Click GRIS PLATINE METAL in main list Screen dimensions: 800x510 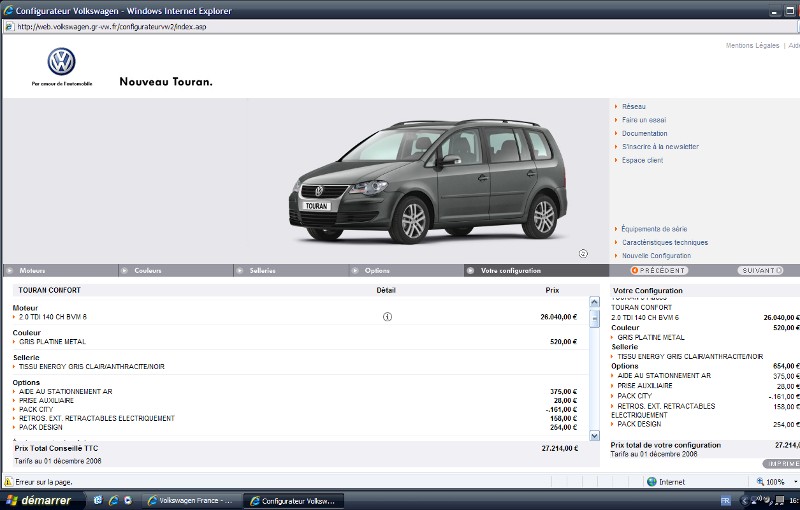tap(52, 342)
